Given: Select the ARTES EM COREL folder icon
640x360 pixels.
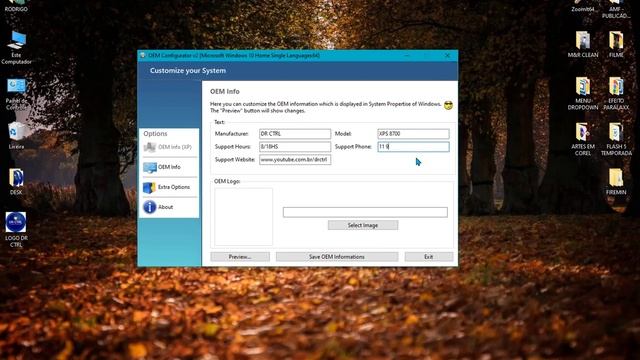Looking at the screenshot, I should (583, 139).
